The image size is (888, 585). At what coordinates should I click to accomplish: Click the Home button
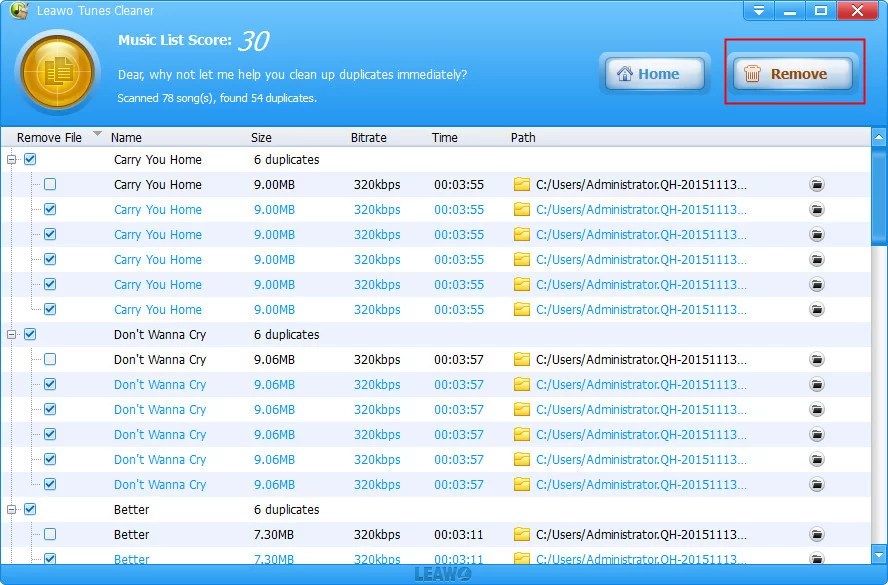point(654,73)
